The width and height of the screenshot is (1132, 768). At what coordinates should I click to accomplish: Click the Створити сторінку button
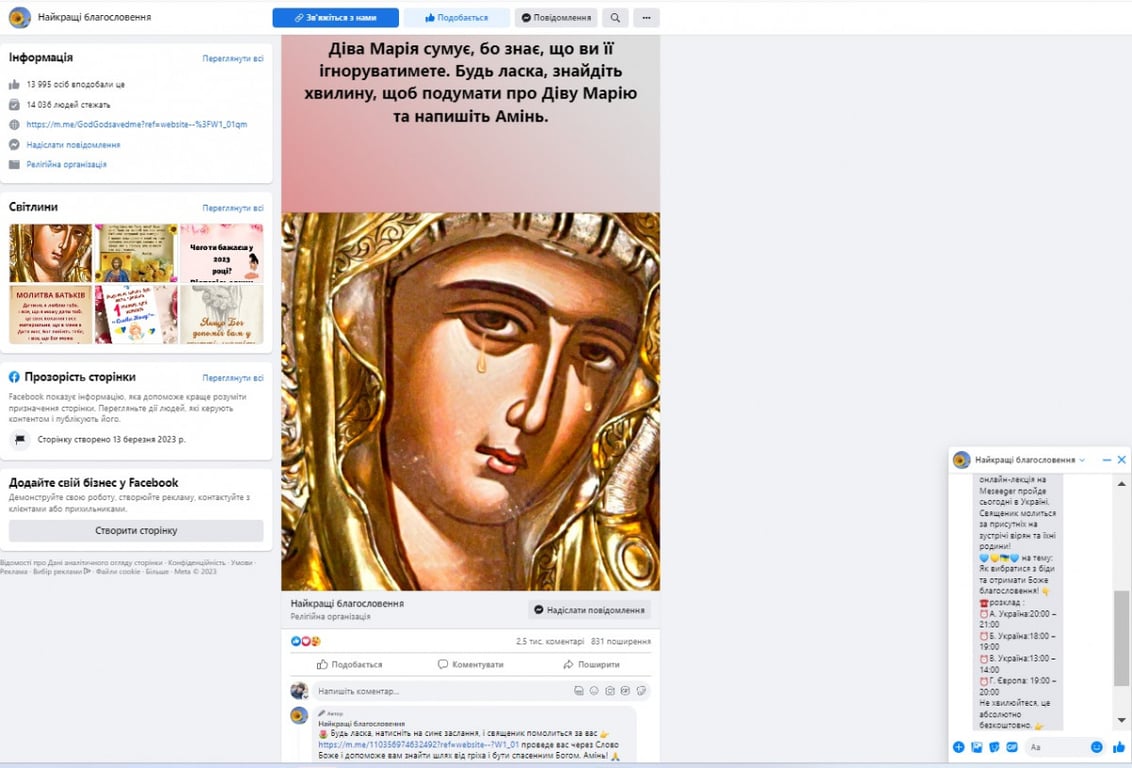[137, 530]
